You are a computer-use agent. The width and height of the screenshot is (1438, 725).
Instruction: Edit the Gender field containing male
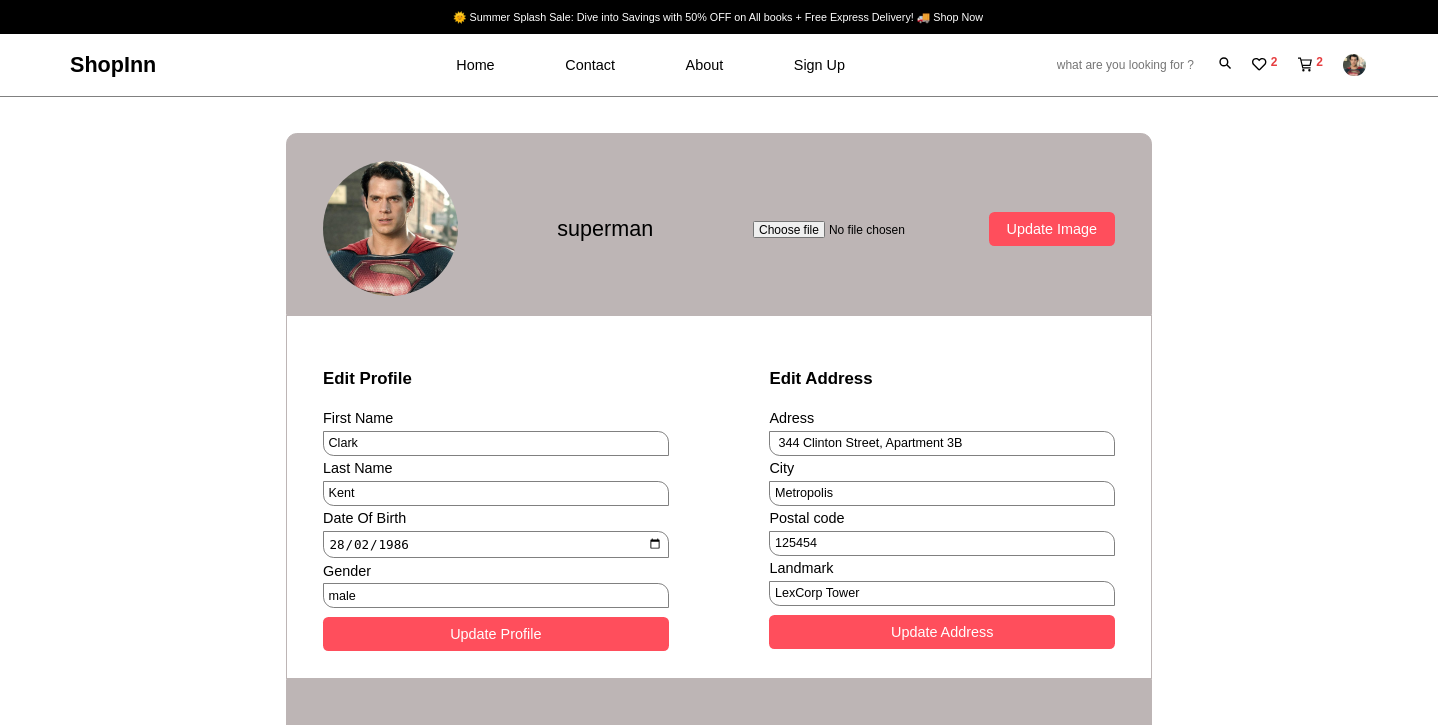coord(496,595)
